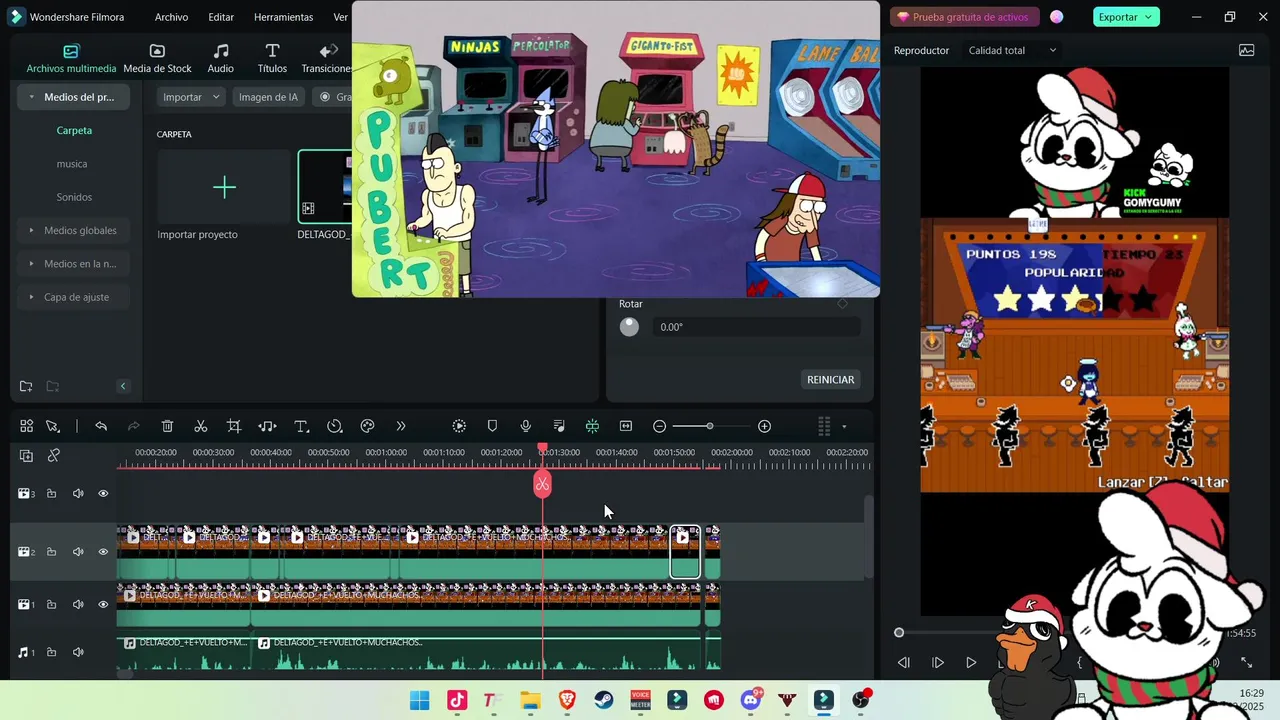Image resolution: width=1280 pixels, height=720 pixels.
Task: Mute video track 3
Action: pos(78,493)
